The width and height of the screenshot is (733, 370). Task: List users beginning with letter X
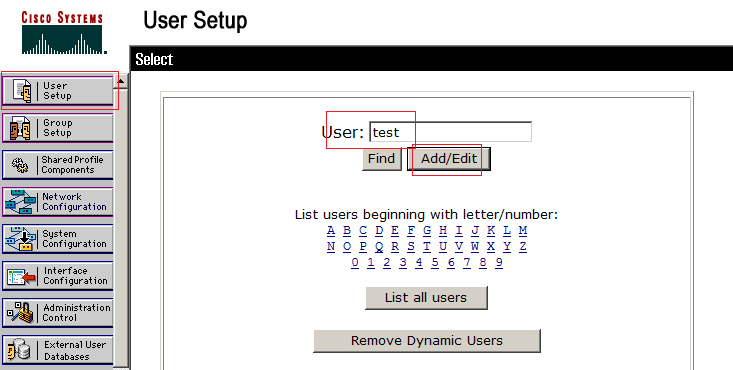pos(491,247)
